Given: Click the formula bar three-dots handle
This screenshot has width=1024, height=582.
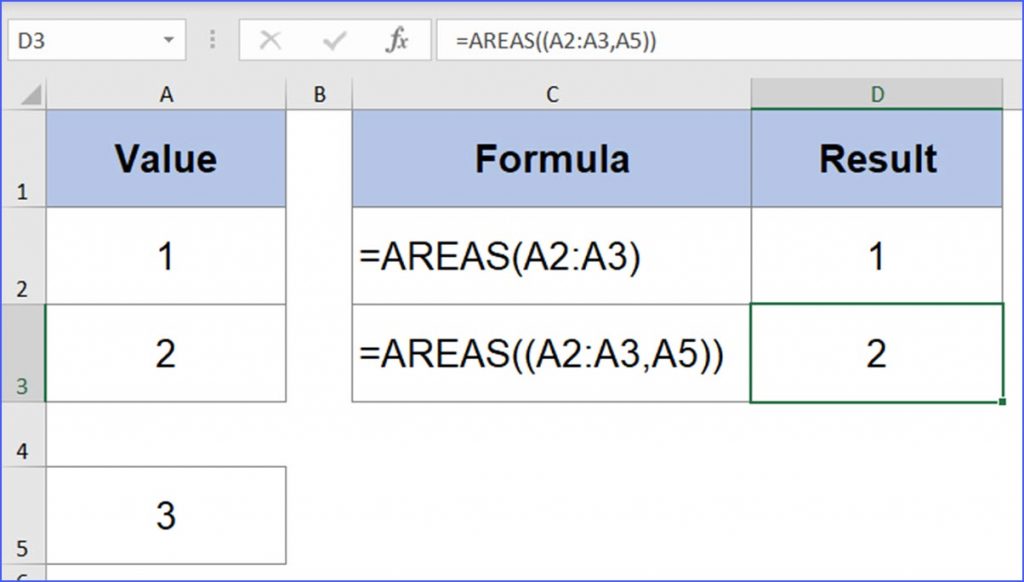Looking at the screenshot, I should pos(212,40).
